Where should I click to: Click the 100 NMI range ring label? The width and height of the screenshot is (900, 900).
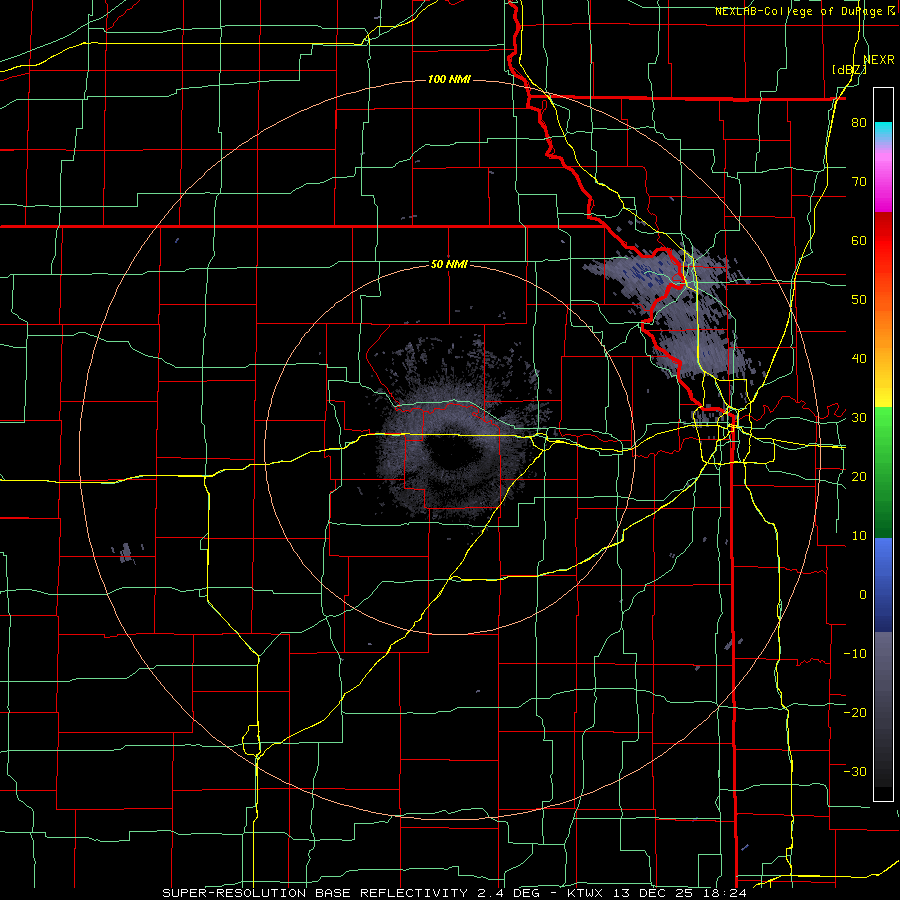tap(449, 79)
